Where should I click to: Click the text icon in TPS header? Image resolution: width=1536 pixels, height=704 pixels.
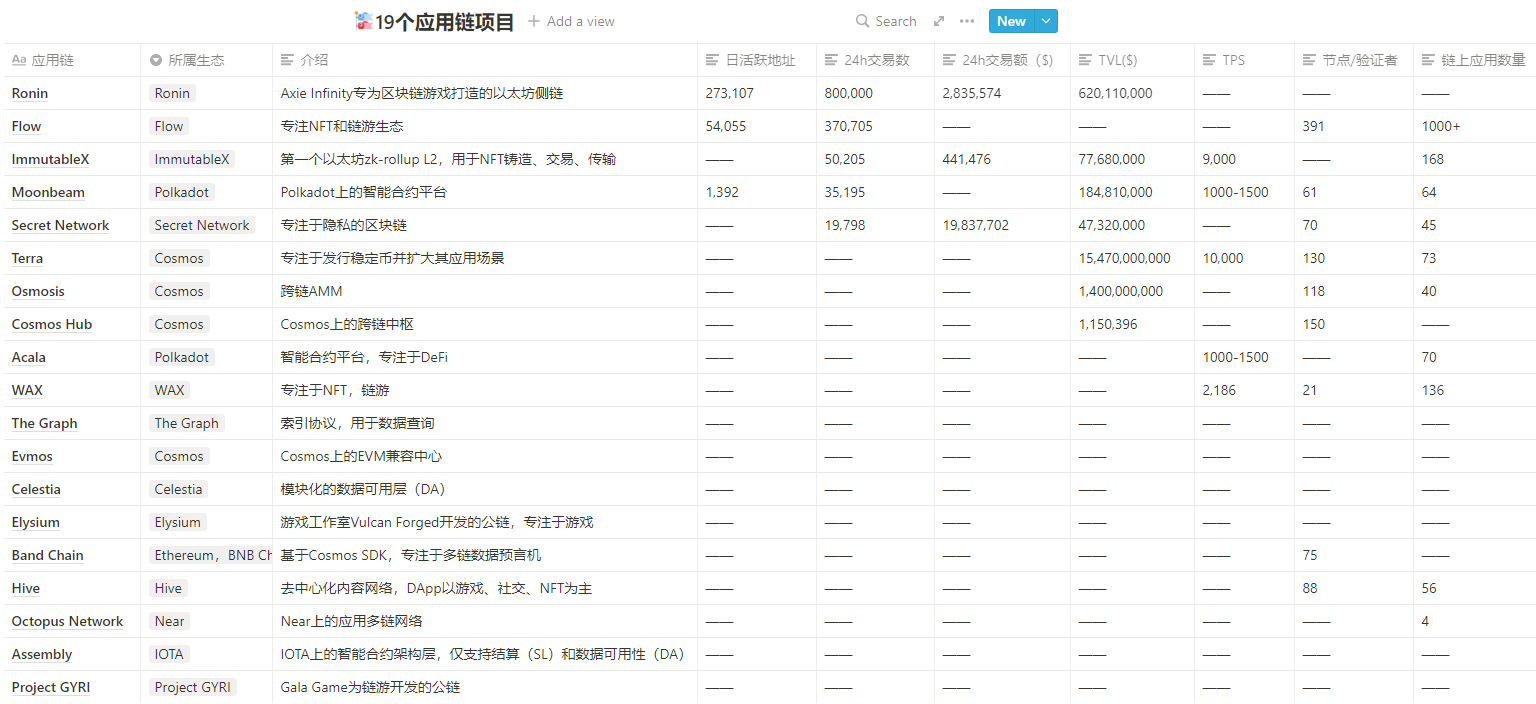(x=1210, y=60)
